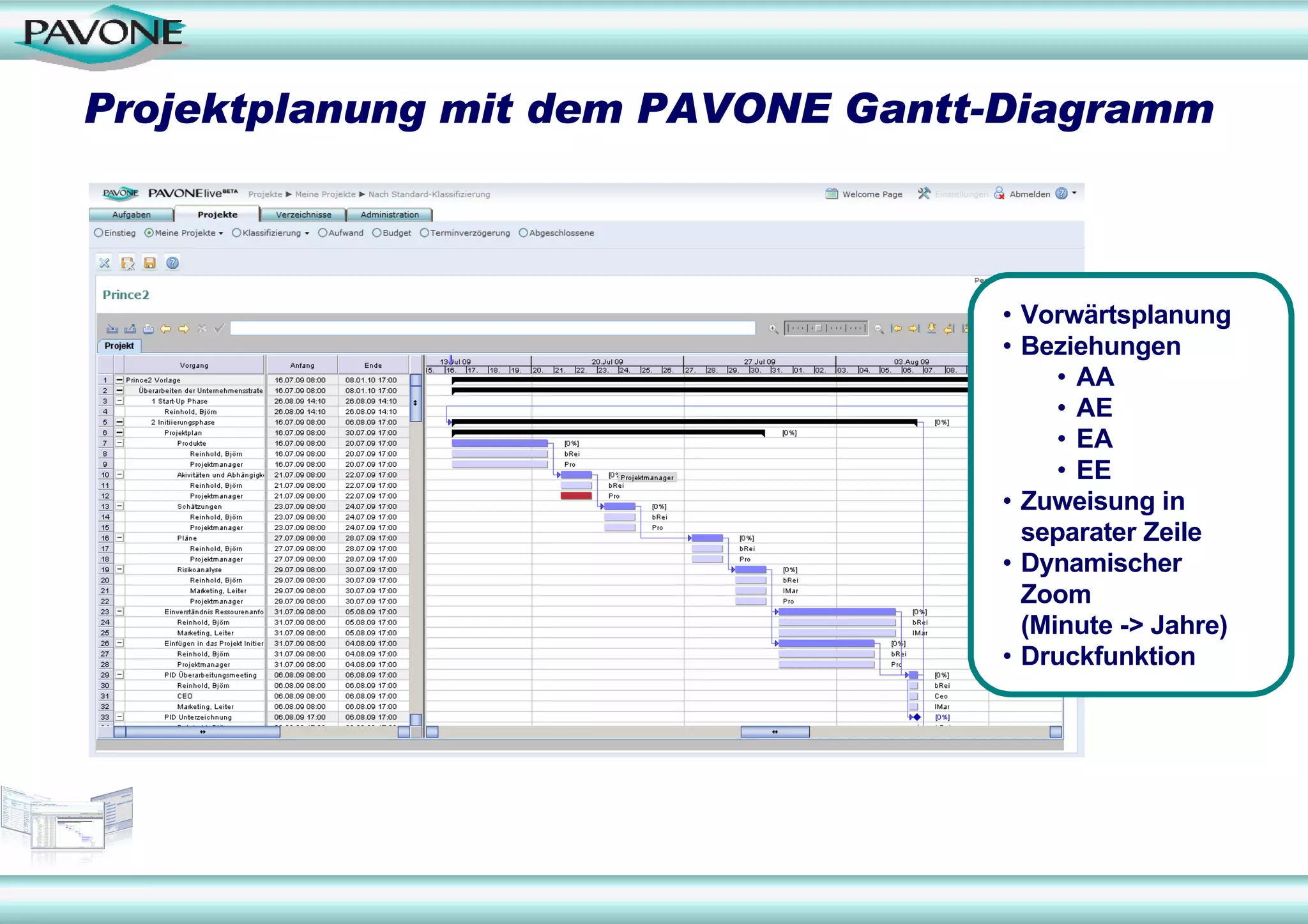This screenshot has height=924, width=1308.
Task: Click the orange floppy-disk save icon
Action: coord(150,263)
